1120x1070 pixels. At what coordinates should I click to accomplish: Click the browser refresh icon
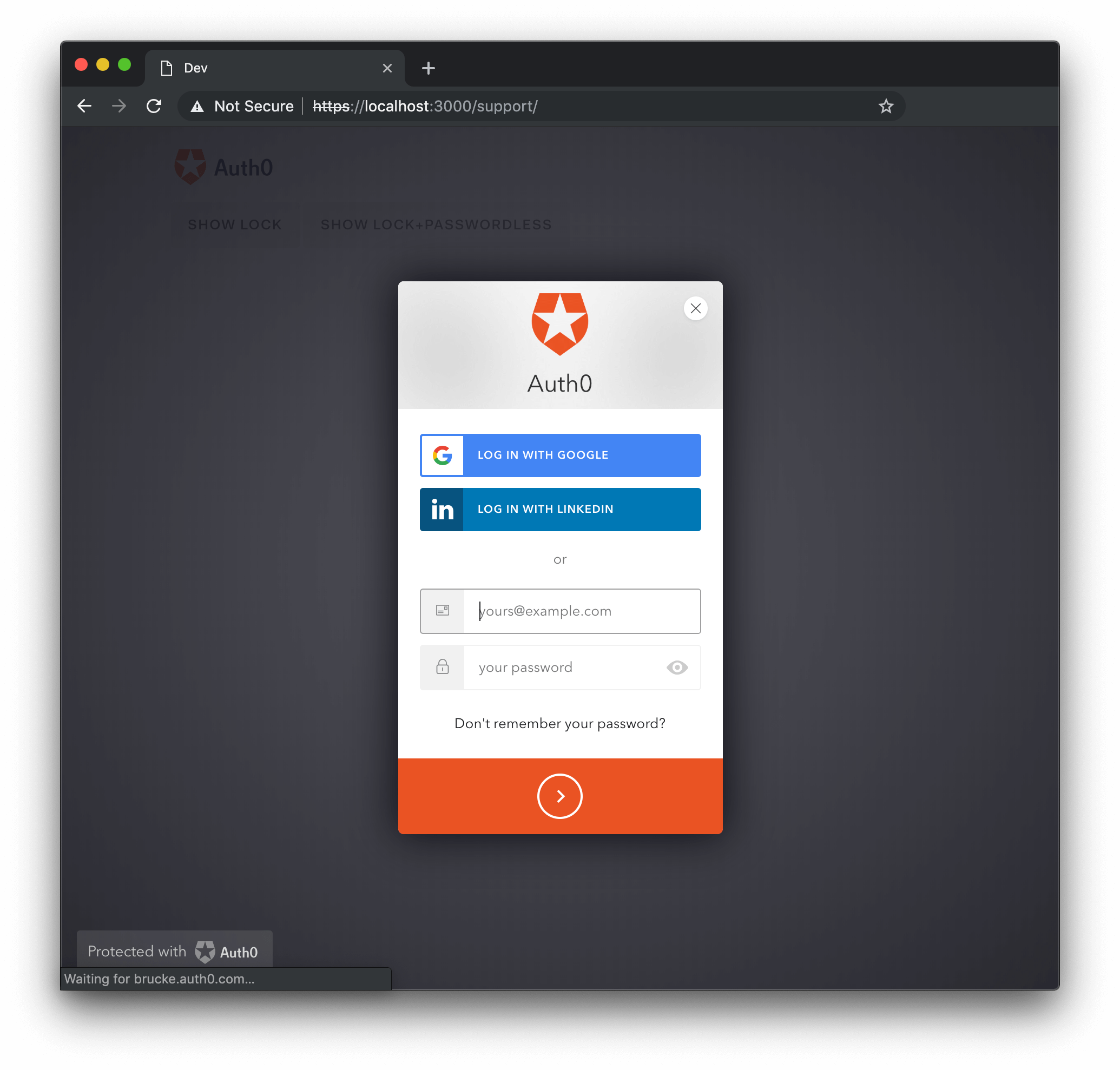pyautogui.click(x=154, y=106)
